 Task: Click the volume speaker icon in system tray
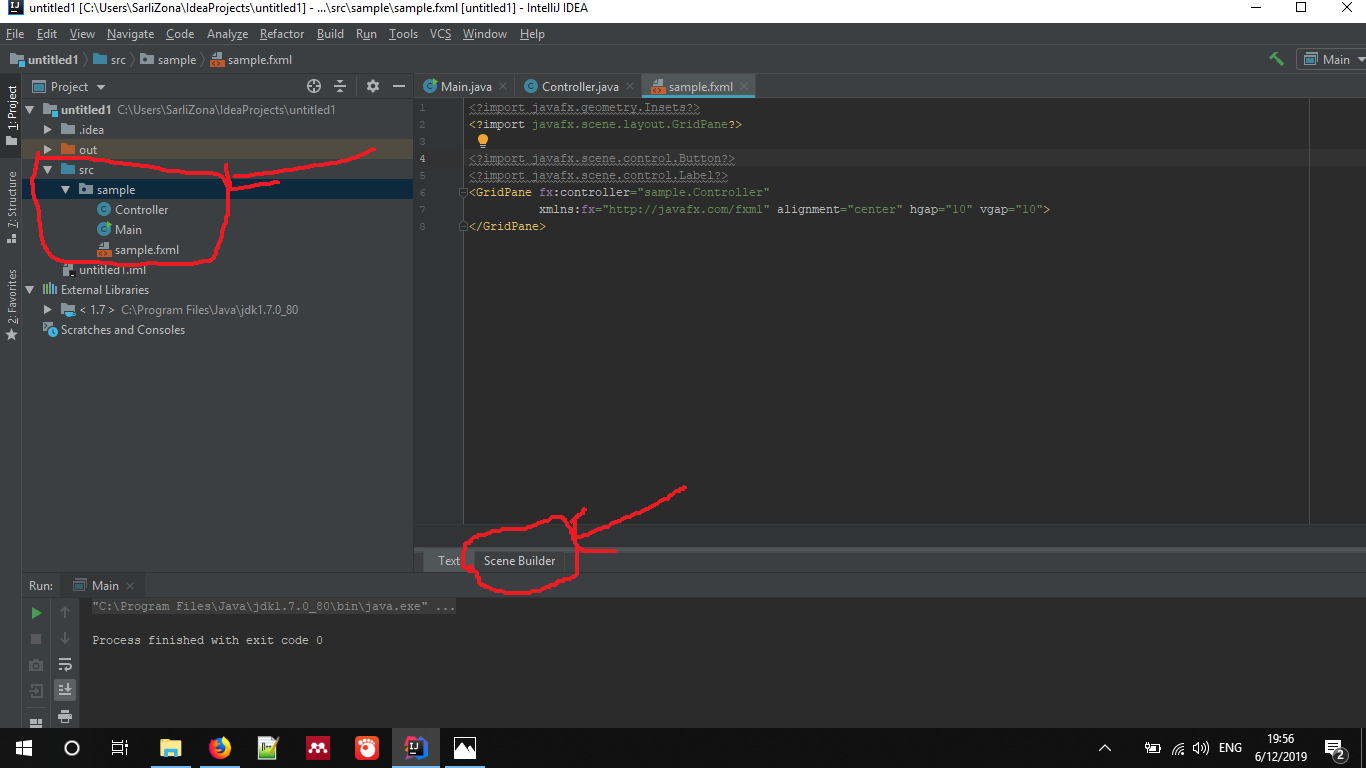[x=1201, y=748]
